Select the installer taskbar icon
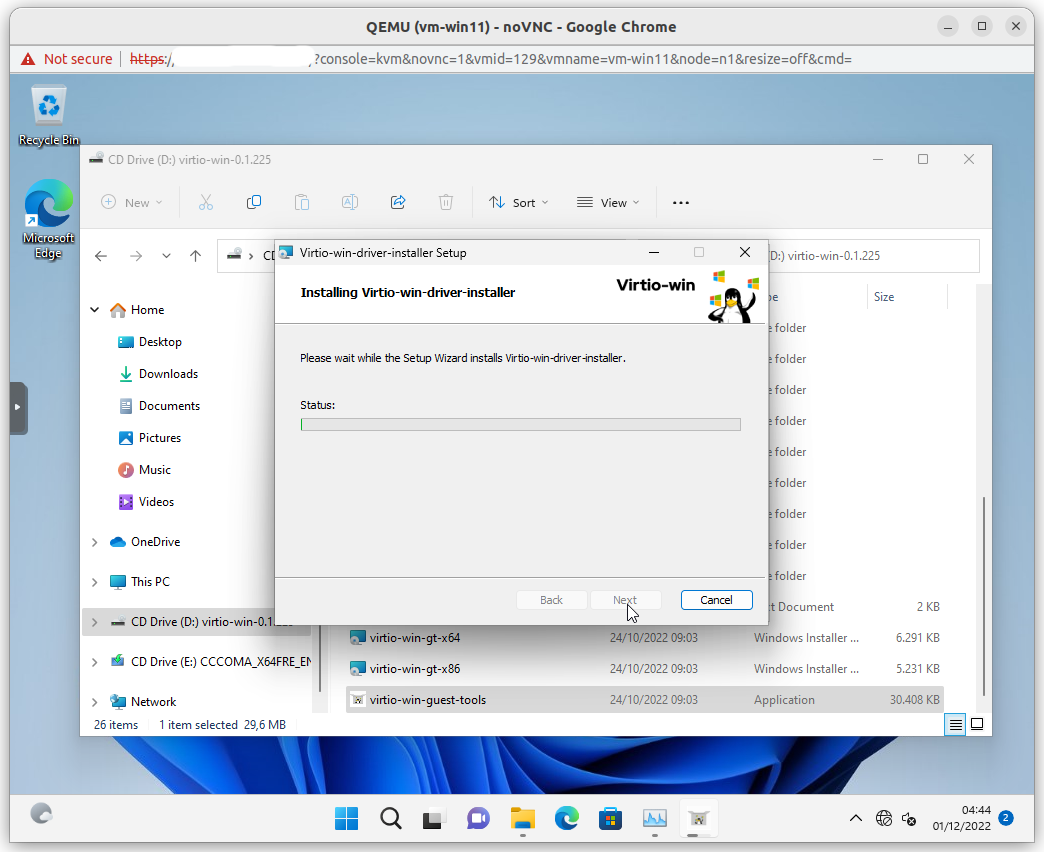 [698, 819]
